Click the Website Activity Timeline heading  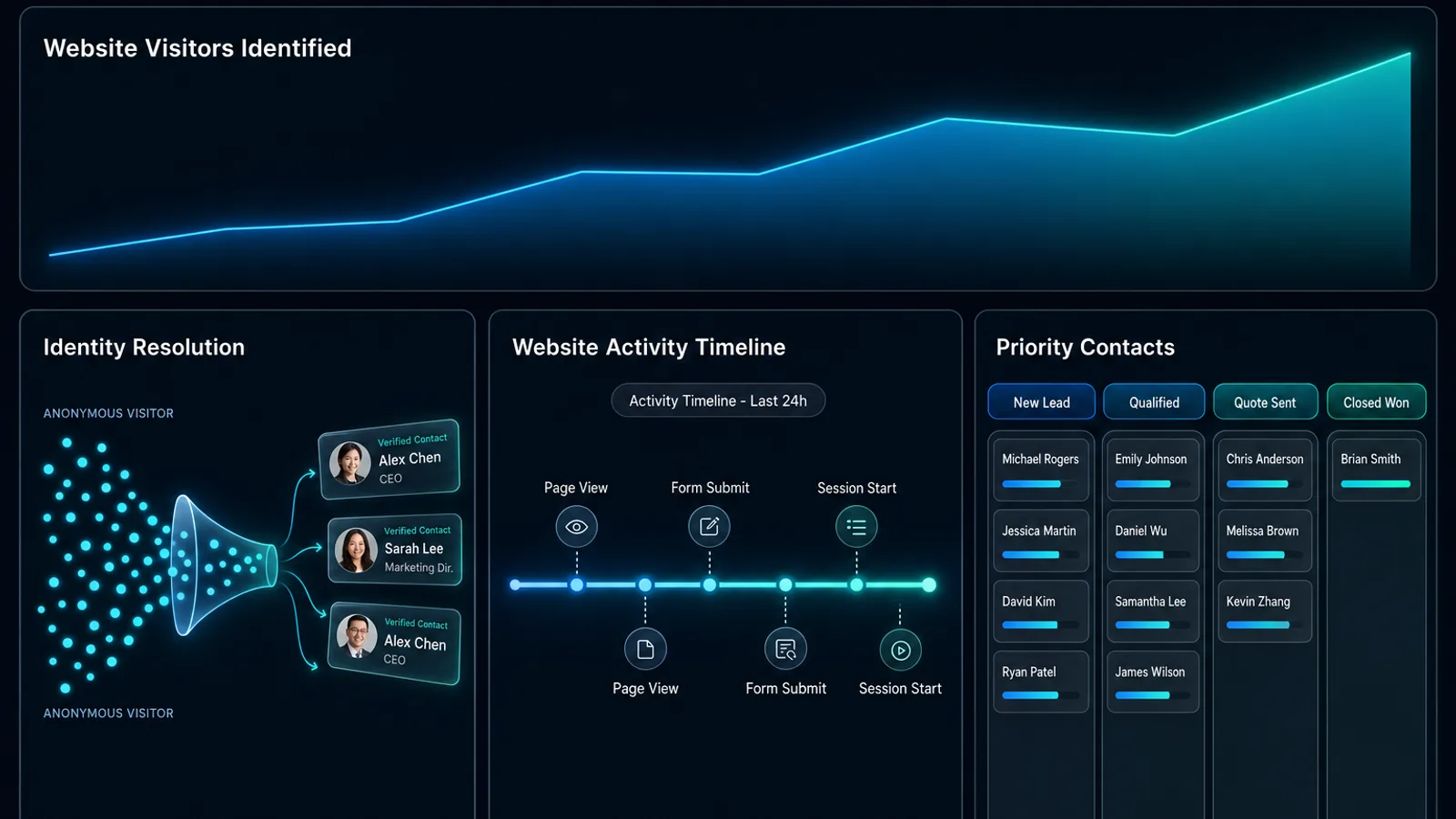tap(649, 348)
